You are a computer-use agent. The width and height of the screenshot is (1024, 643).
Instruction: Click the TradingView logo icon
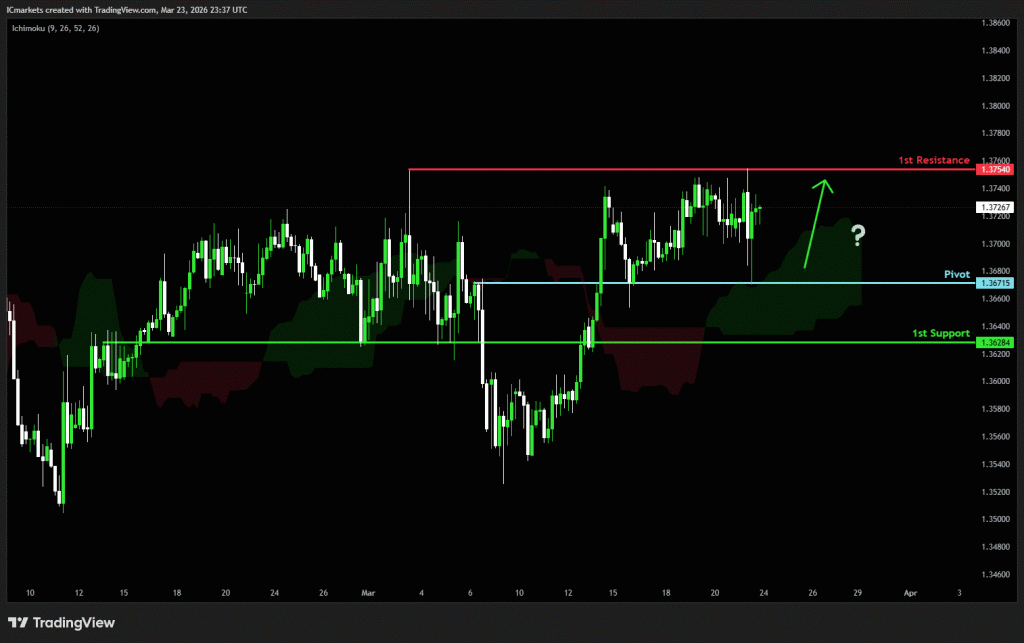click(19, 622)
